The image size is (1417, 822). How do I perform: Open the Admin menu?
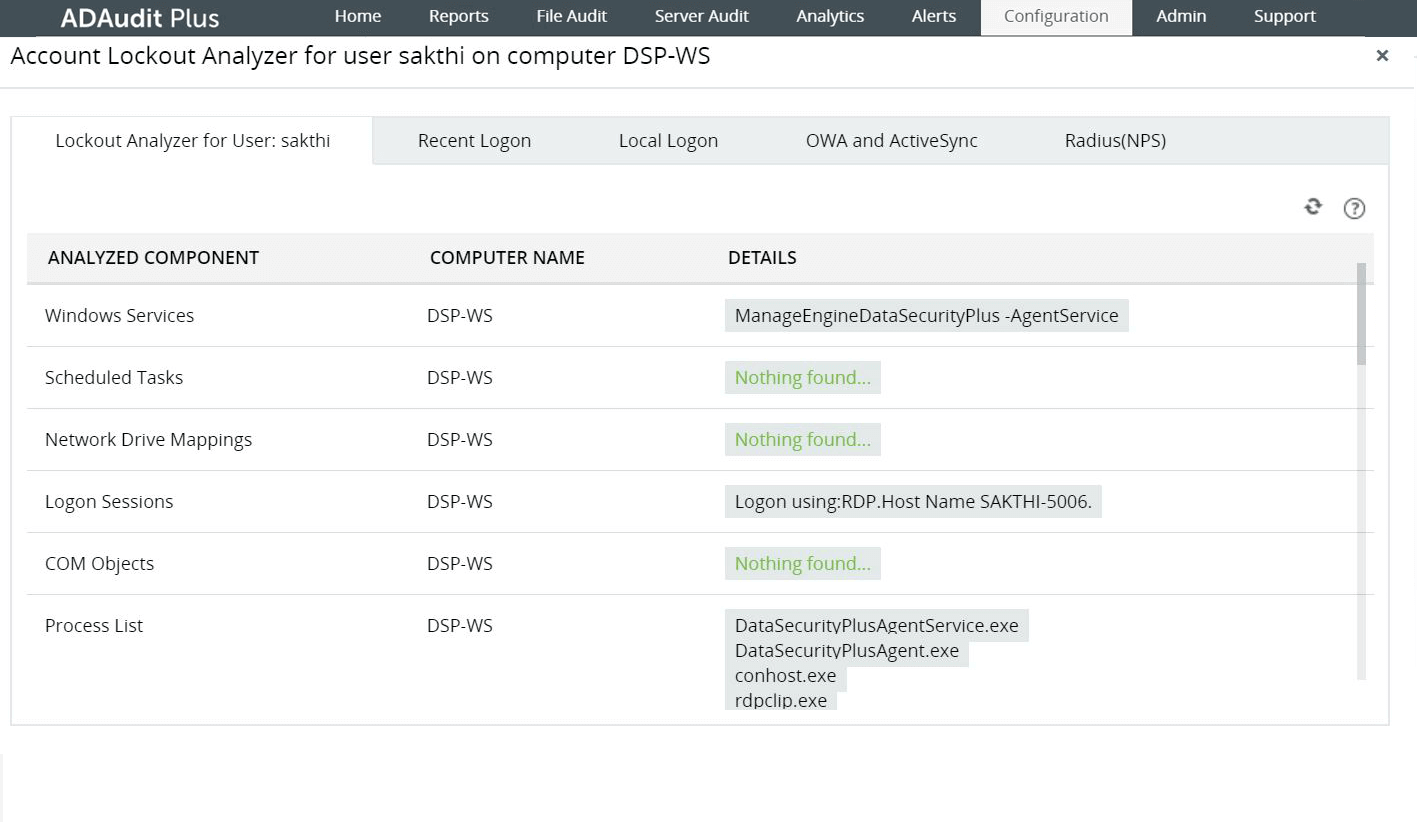coord(1180,16)
